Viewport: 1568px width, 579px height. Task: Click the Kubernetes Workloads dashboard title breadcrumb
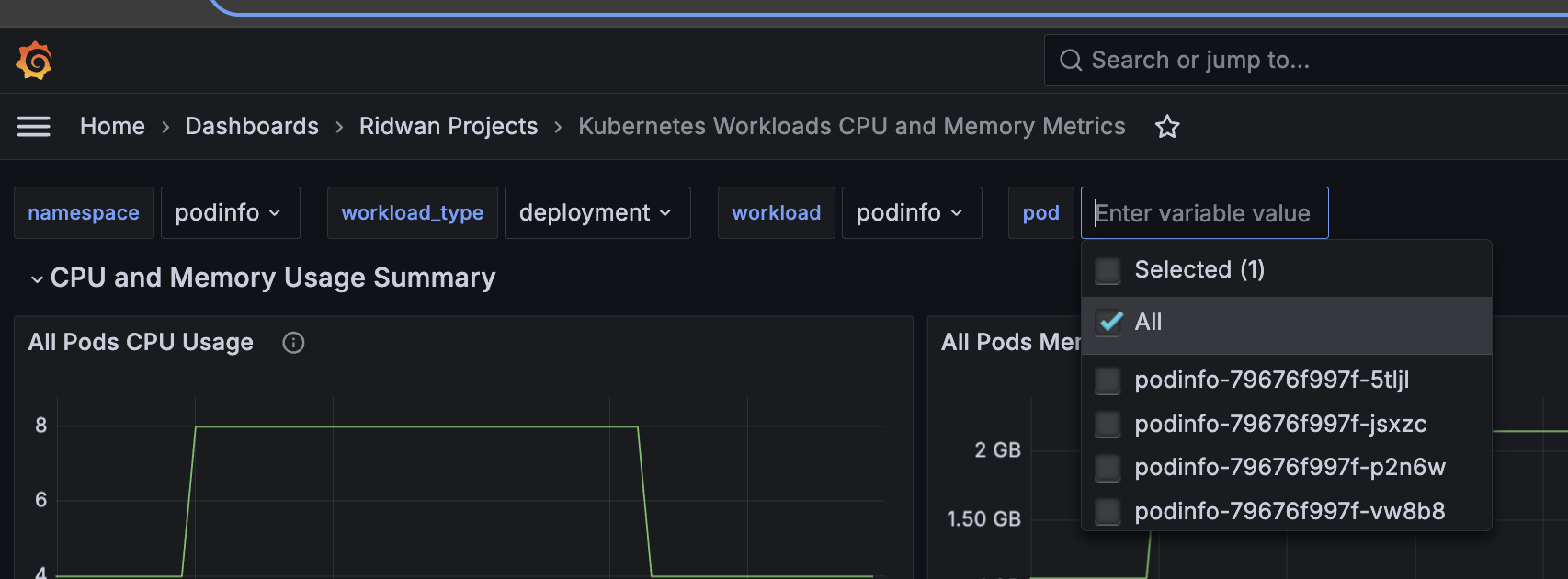tap(852, 127)
